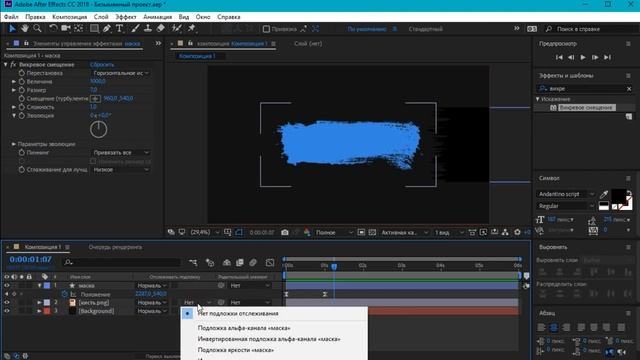640x360 pixels.
Task: Select the Brush tool
Action: pos(135,29)
